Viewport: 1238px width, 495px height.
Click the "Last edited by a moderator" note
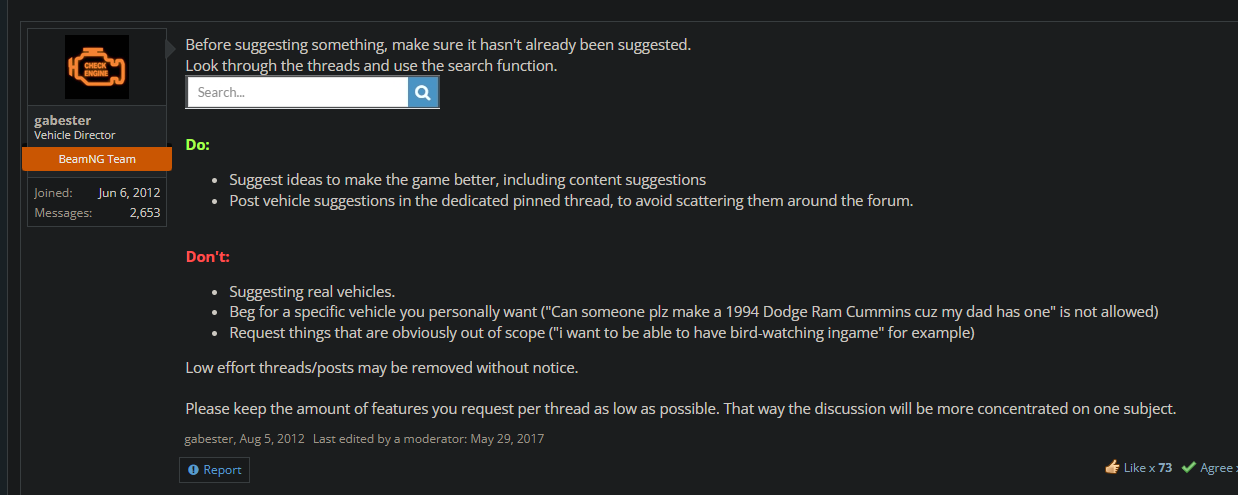point(428,439)
